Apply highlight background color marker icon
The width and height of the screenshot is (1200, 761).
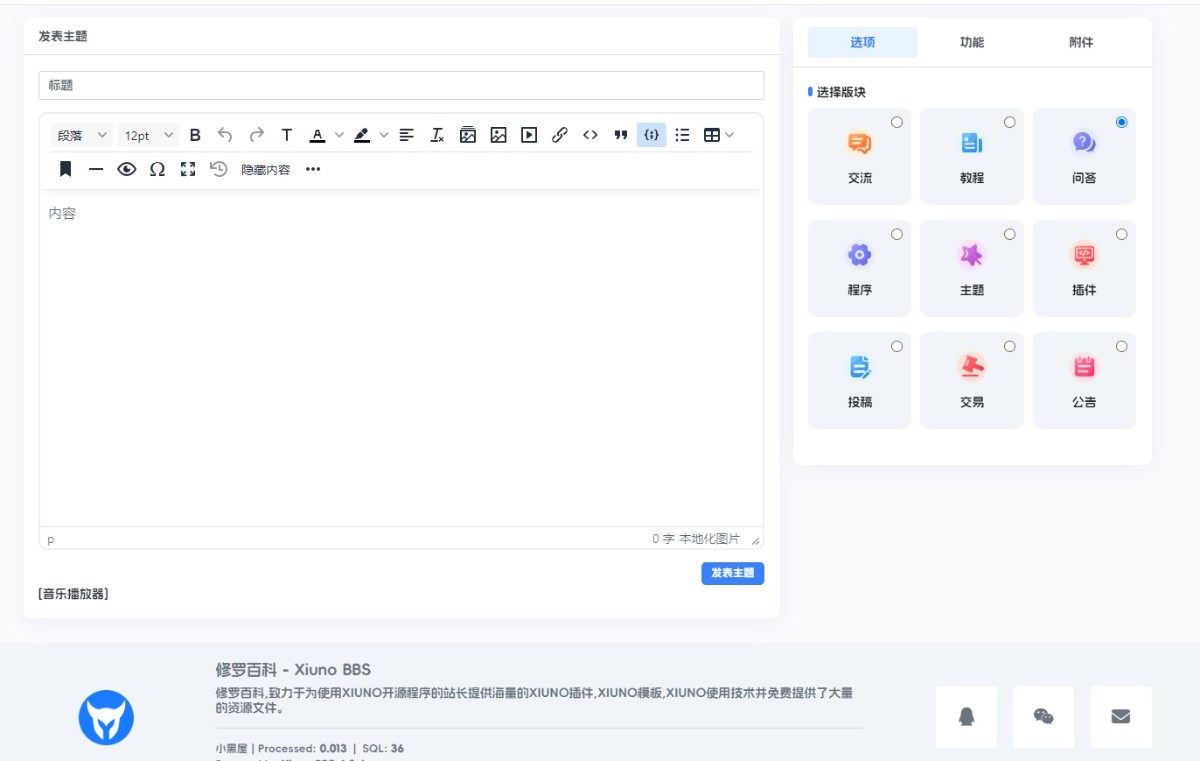pos(362,135)
